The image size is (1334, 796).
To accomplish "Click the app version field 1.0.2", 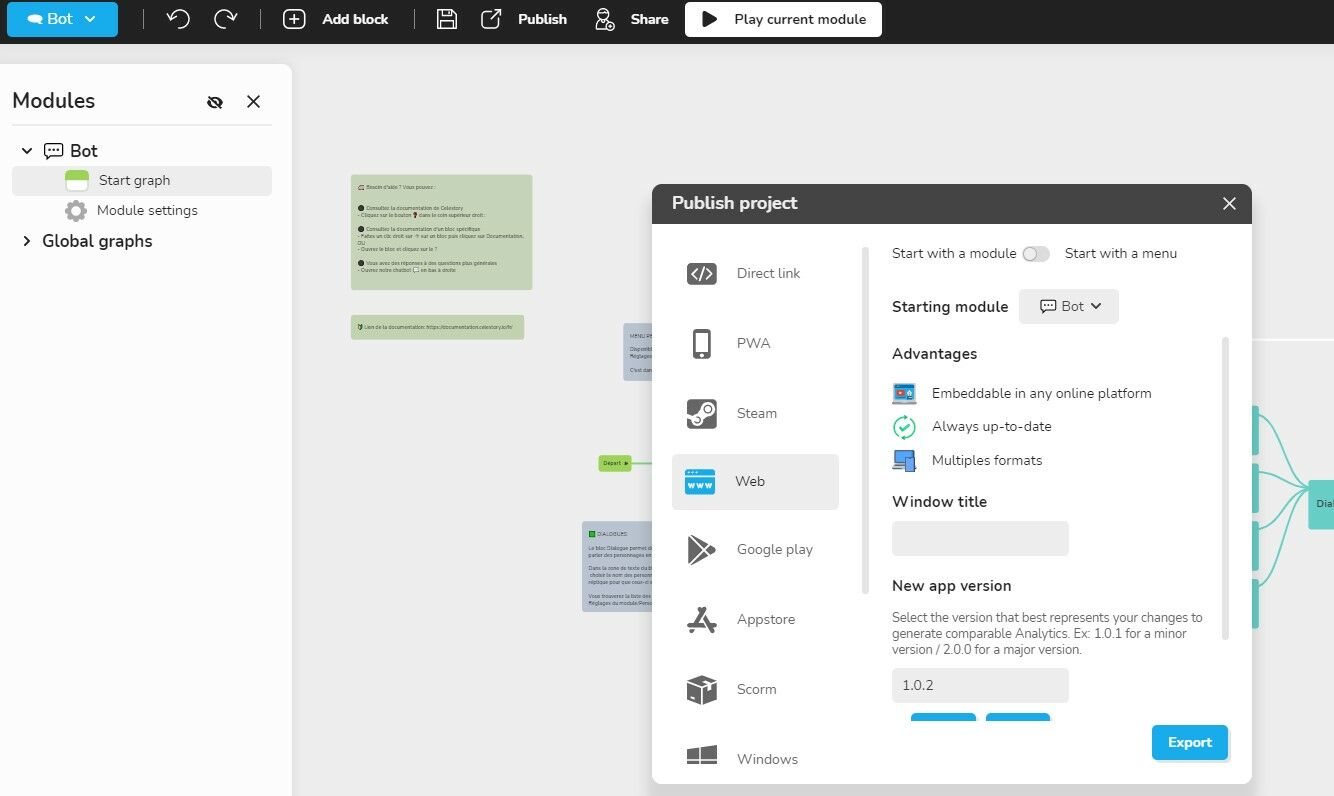I will tap(980, 686).
